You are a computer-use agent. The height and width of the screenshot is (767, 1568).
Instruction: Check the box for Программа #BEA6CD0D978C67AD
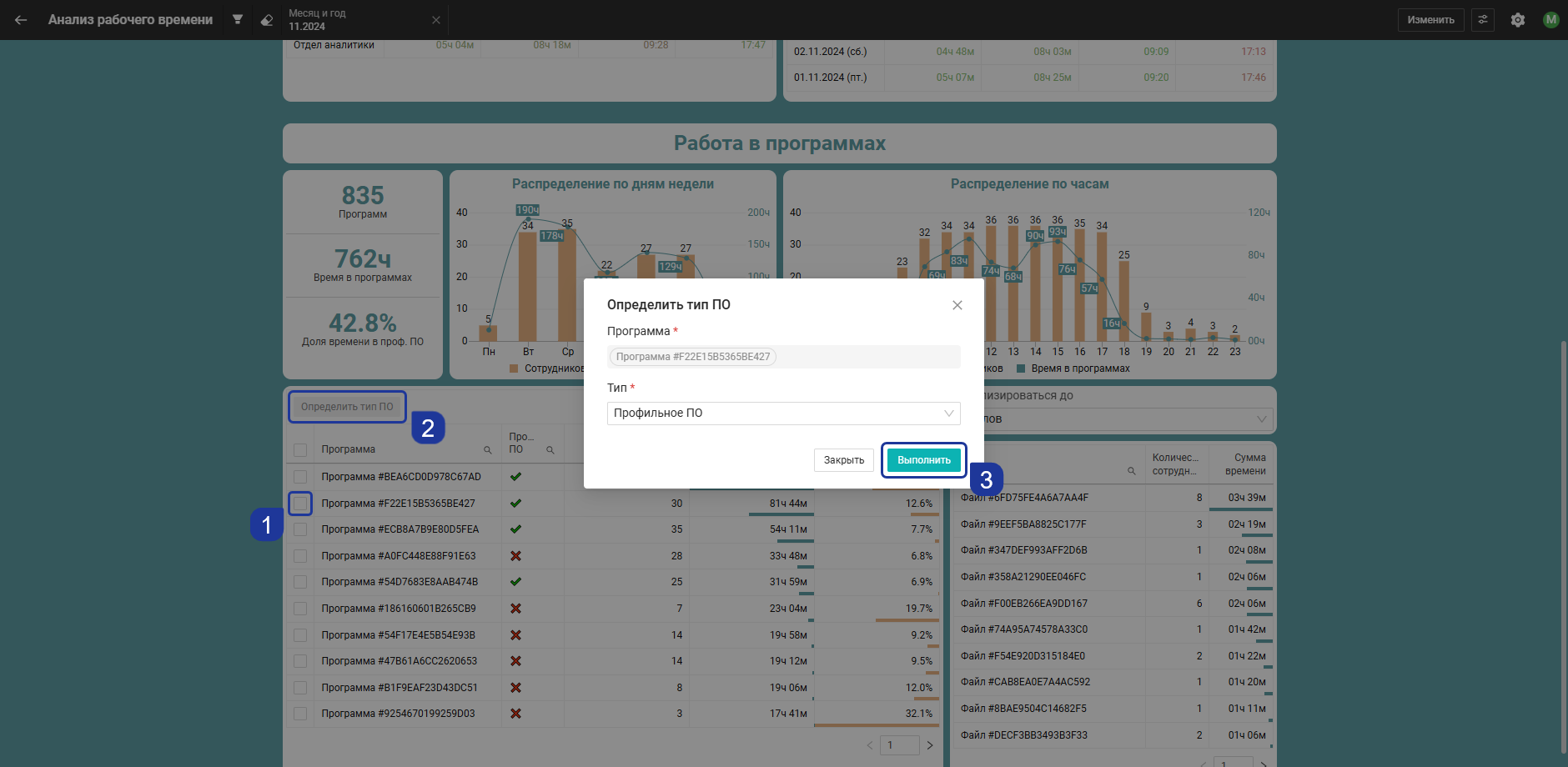[300, 477]
